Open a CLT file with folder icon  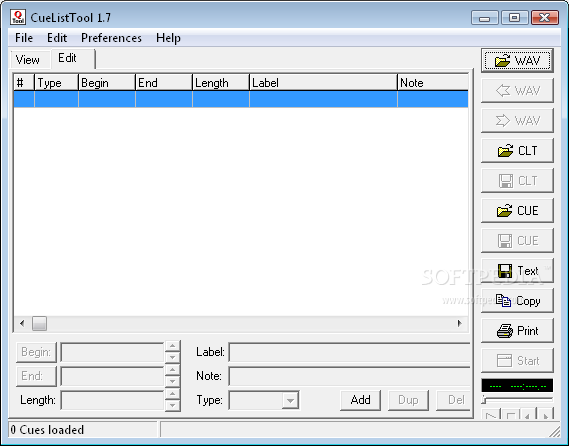point(517,151)
